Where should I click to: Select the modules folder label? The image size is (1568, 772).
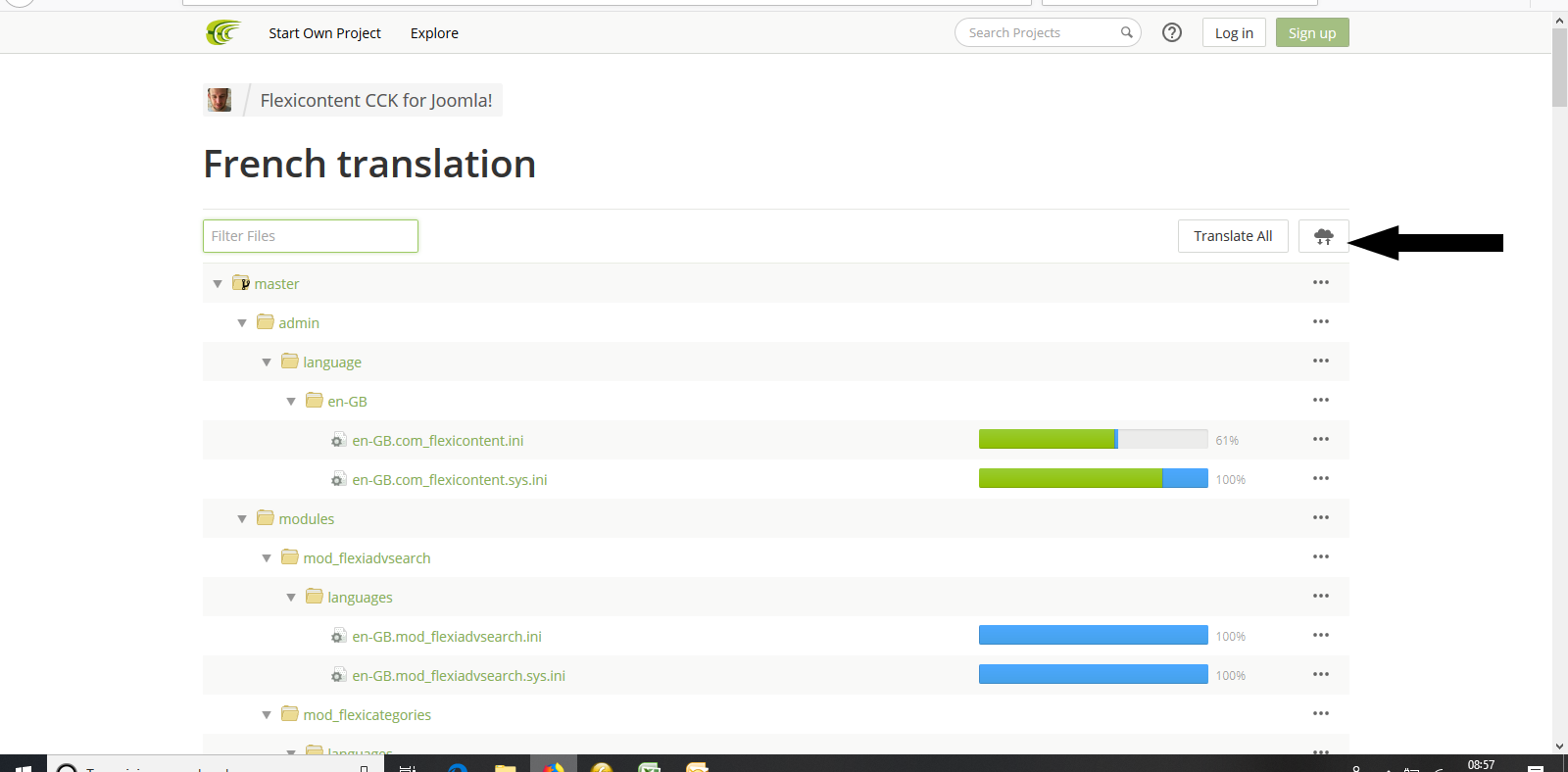click(307, 519)
